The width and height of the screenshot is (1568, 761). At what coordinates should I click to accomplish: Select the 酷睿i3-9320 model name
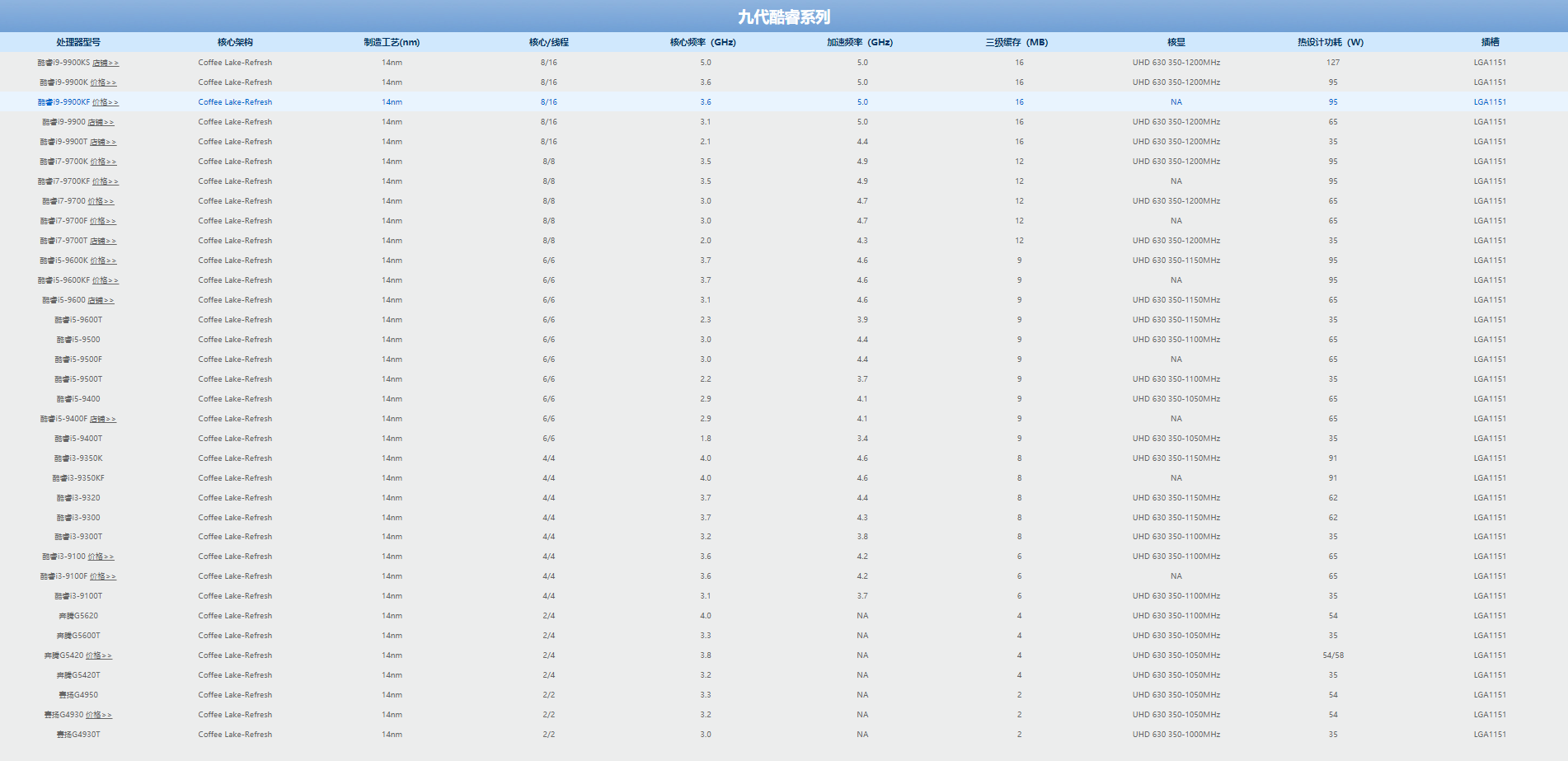tap(78, 498)
